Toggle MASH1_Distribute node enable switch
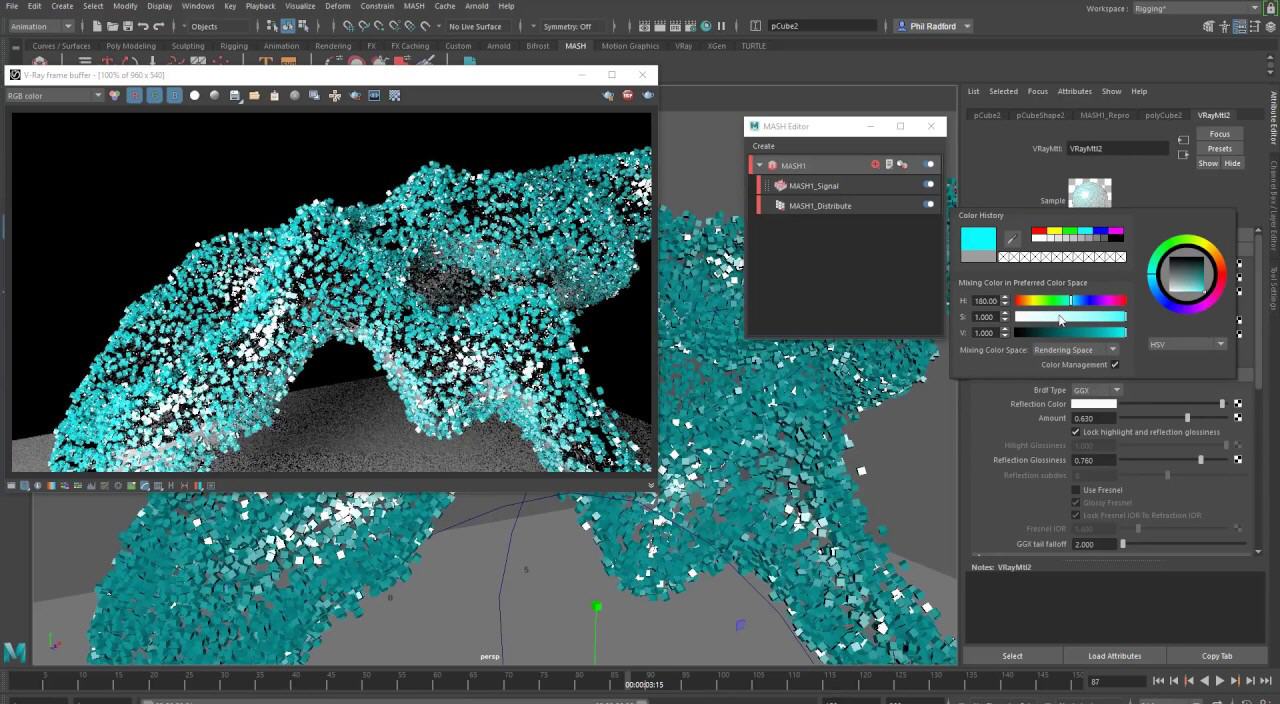The height and width of the screenshot is (704, 1280). point(929,204)
